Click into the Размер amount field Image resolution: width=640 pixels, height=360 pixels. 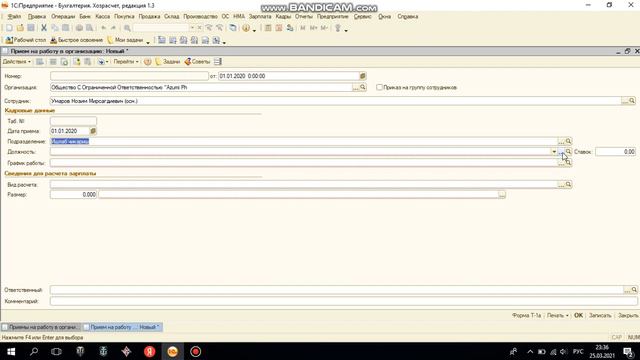point(73,195)
